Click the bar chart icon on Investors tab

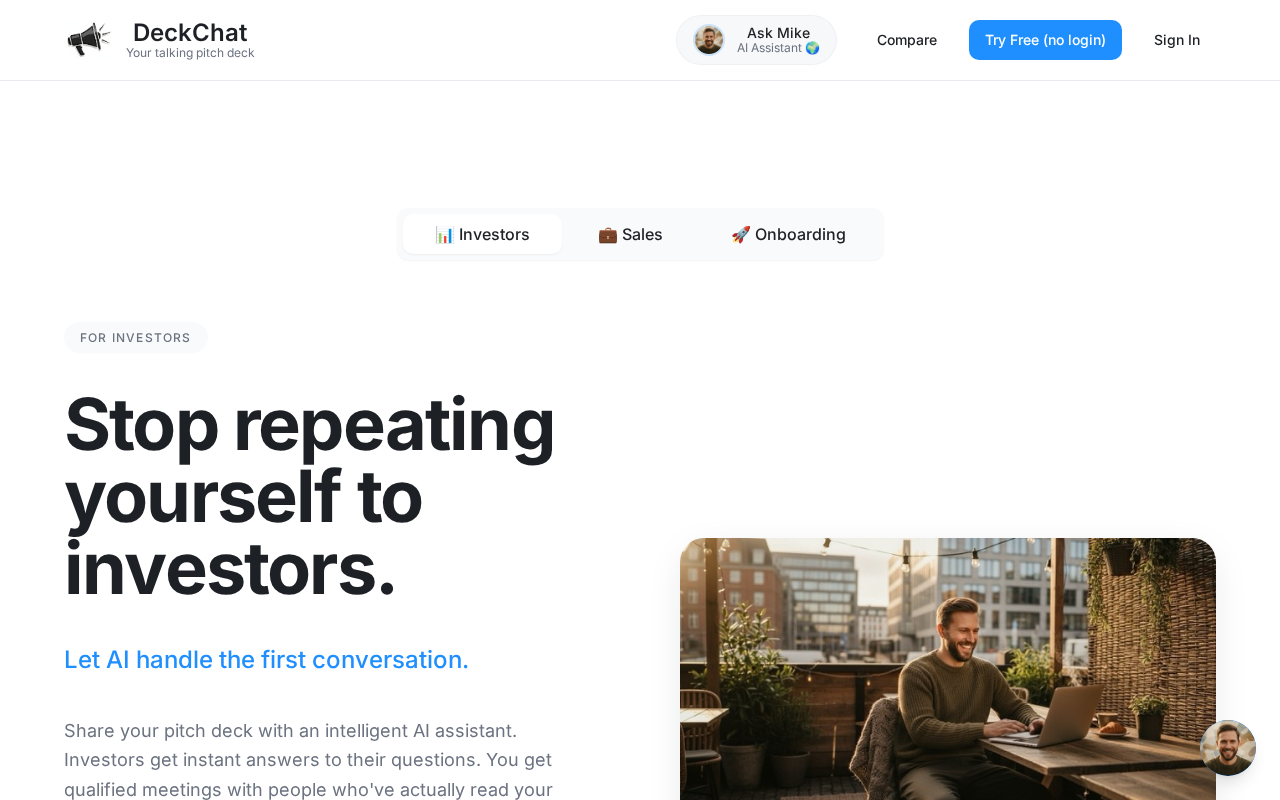tap(444, 234)
